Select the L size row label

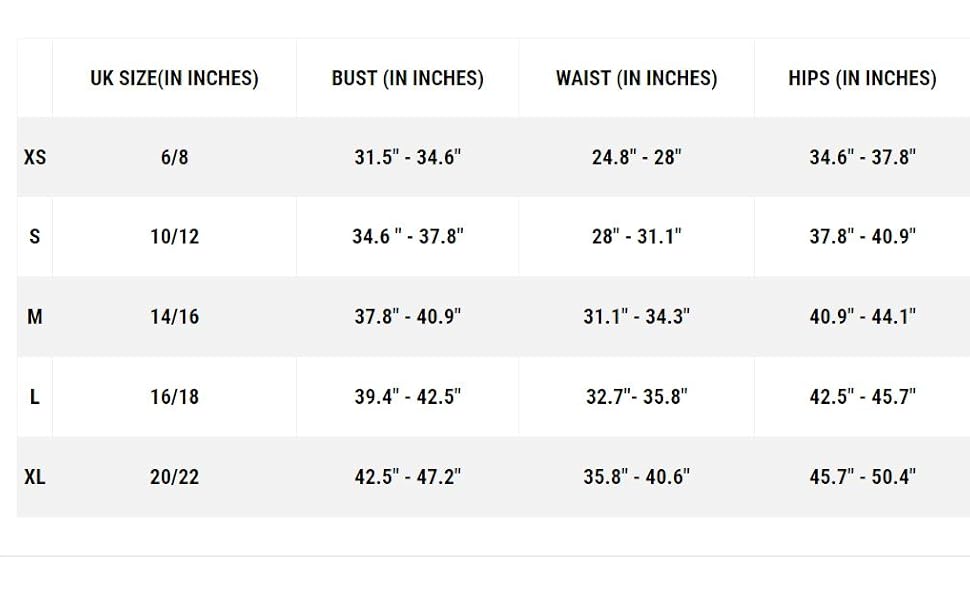[35, 397]
